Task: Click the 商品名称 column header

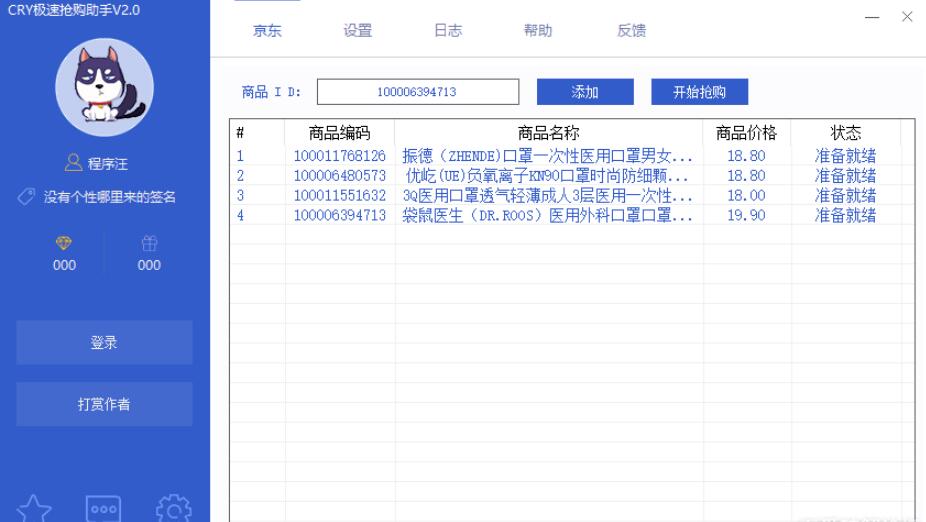Action: 549,133
